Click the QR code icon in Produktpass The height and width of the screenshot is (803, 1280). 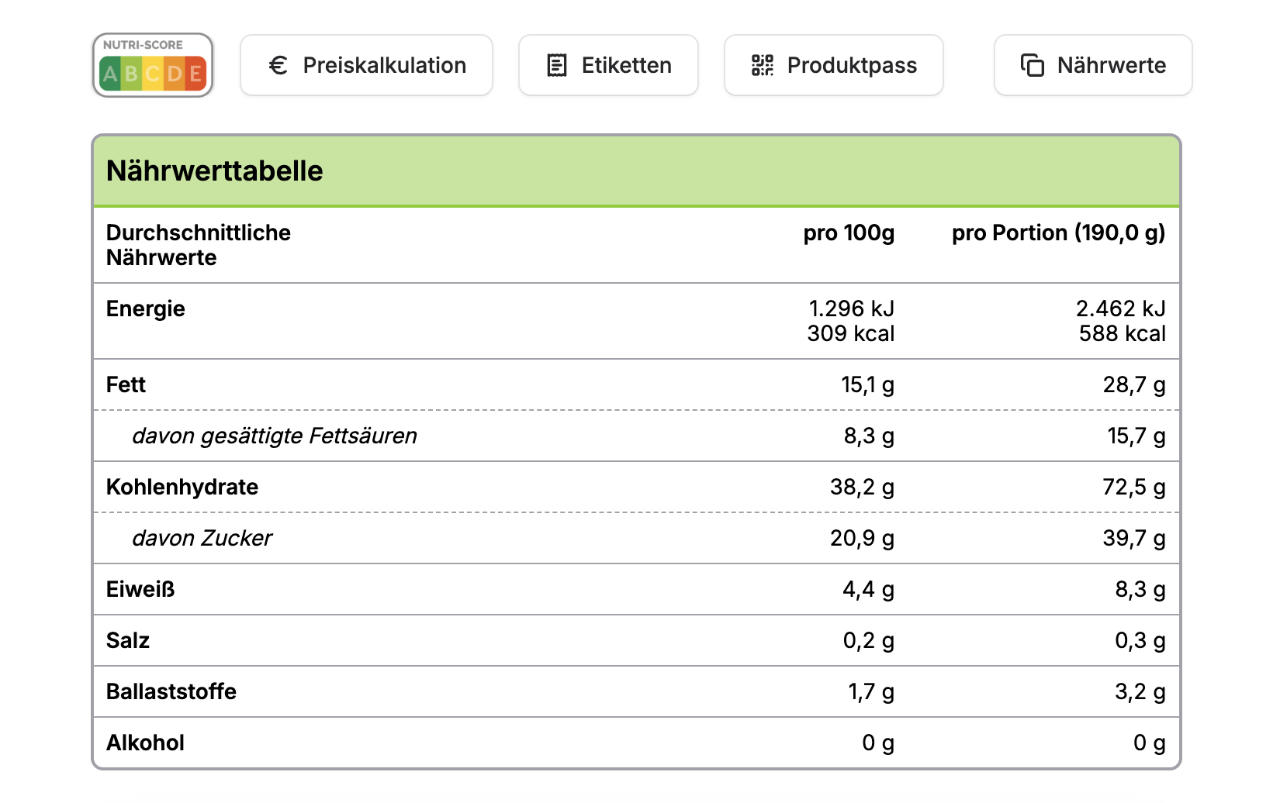(763, 66)
